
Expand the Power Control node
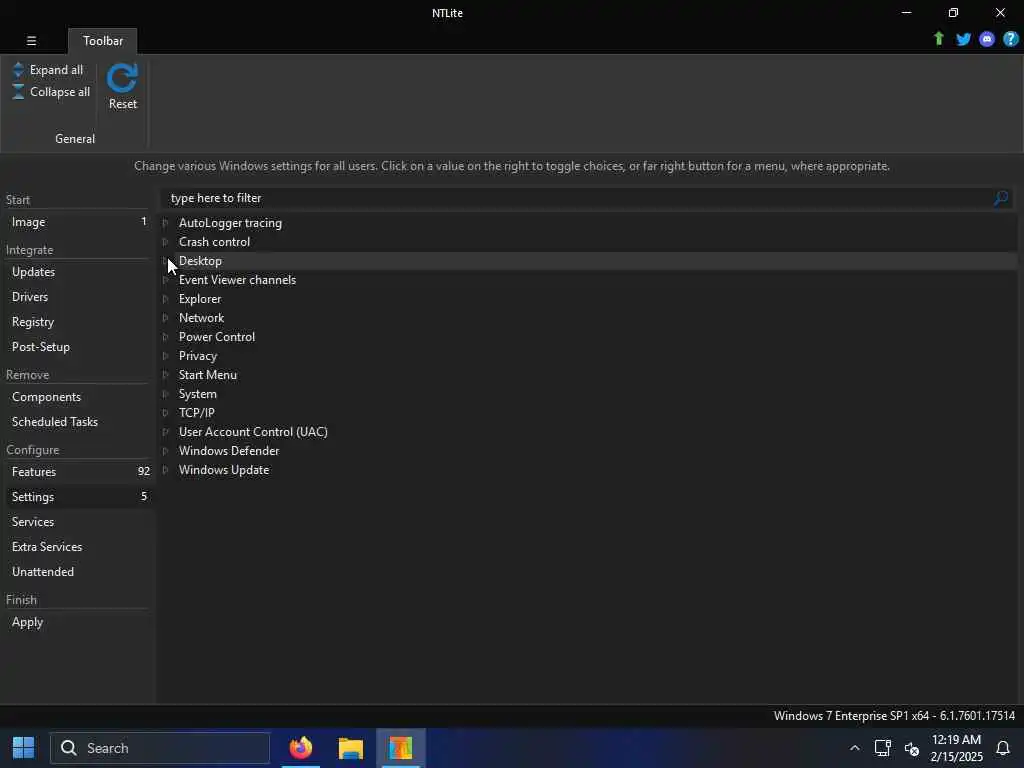(x=165, y=337)
